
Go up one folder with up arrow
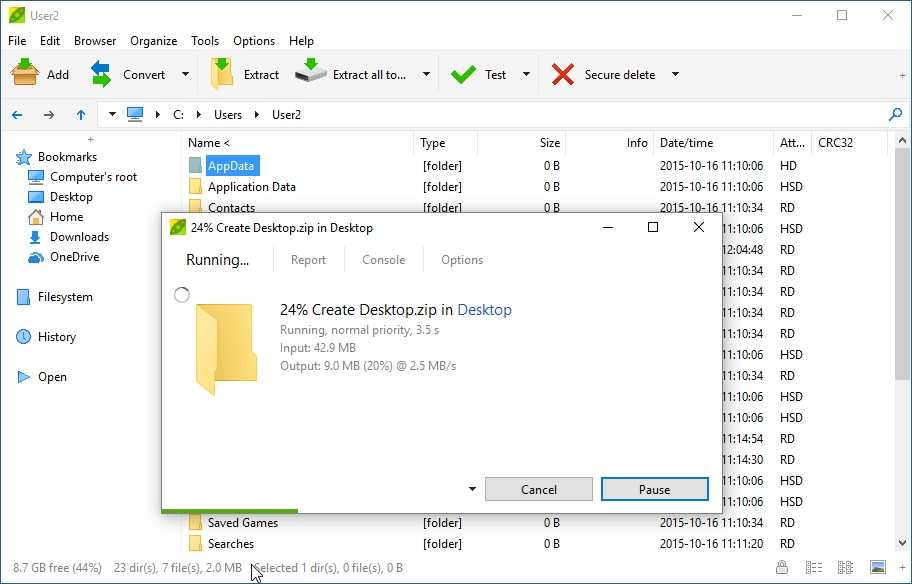click(81, 115)
